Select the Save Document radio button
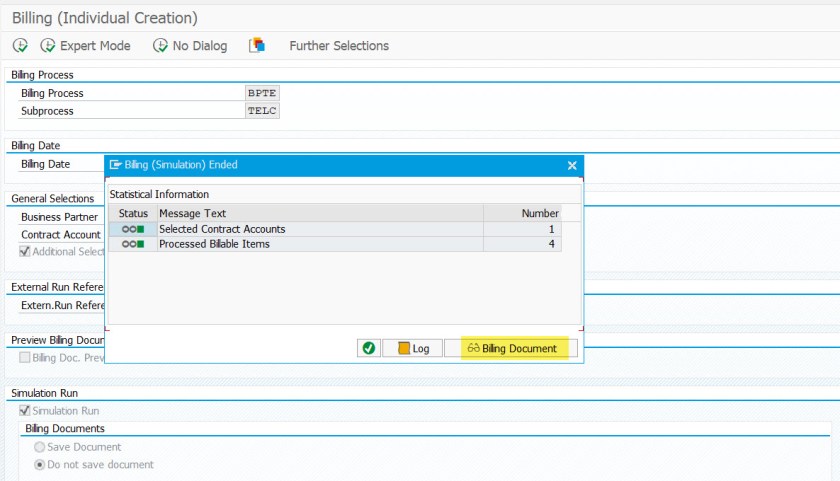The width and height of the screenshot is (840, 481). [x=40, y=447]
